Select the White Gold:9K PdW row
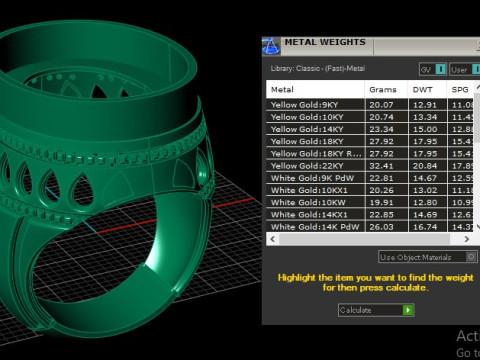The width and height of the screenshot is (480, 360). pos(370,178)
